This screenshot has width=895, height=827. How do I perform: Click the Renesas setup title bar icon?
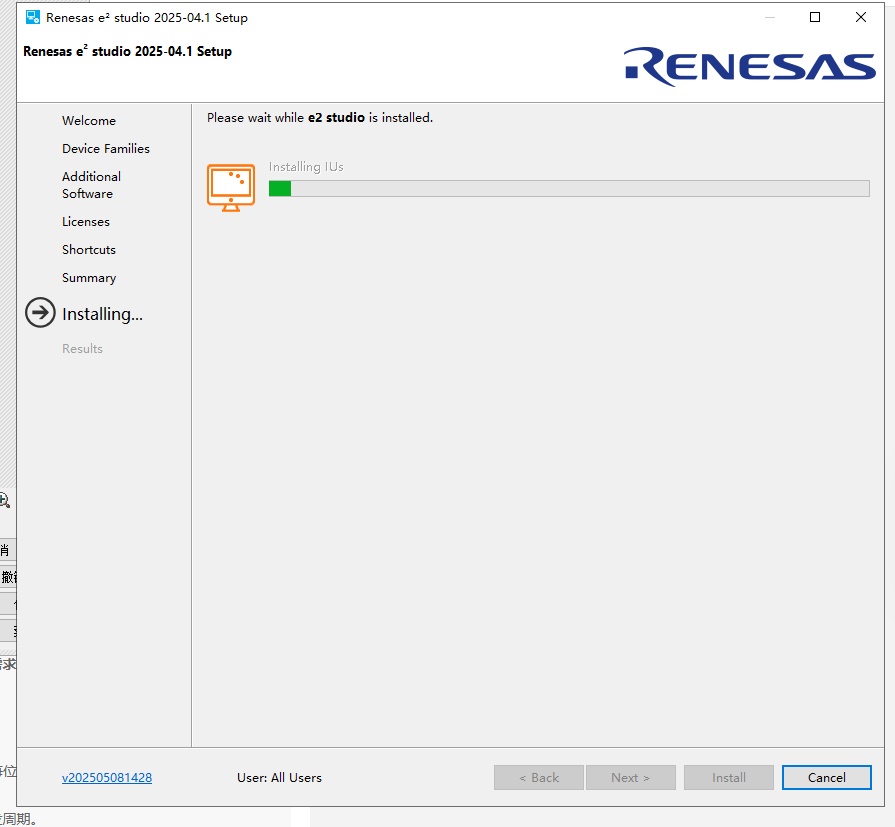pyautogui.click(x=33, y=17)
